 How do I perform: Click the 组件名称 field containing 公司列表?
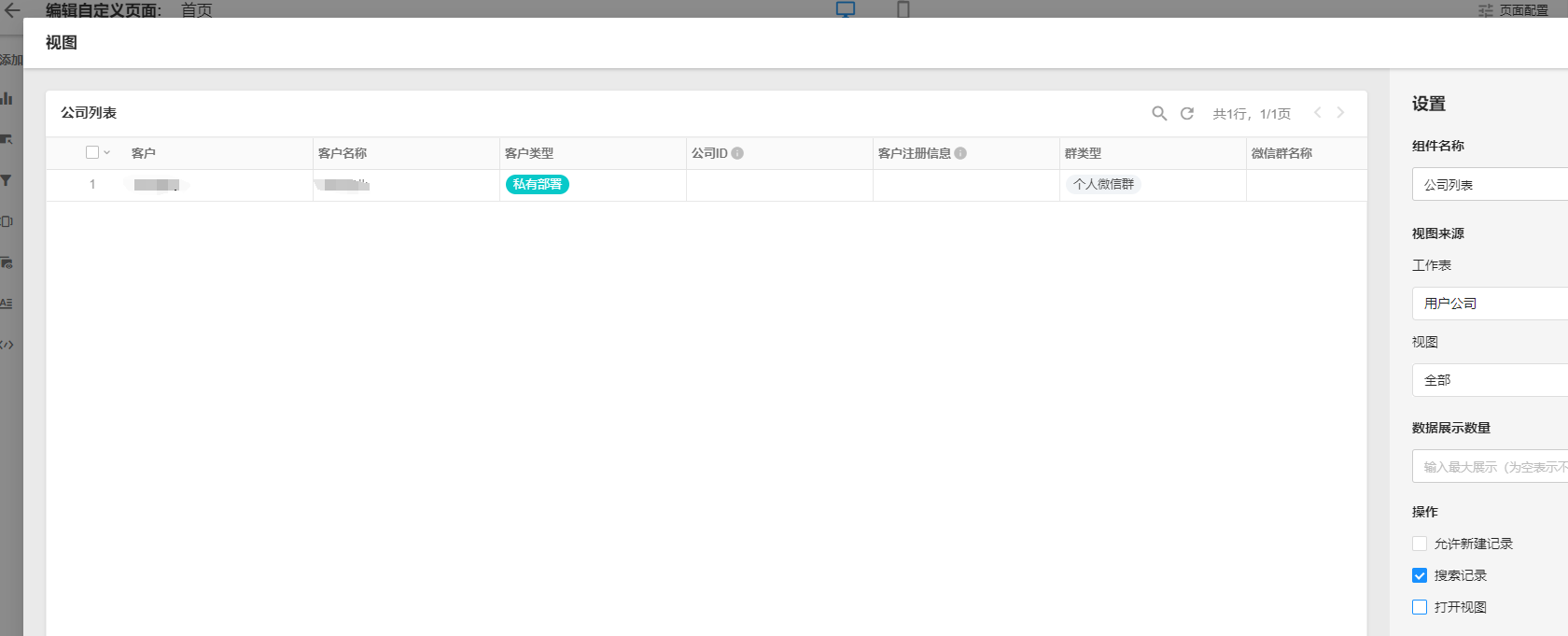click(1490, 185)
